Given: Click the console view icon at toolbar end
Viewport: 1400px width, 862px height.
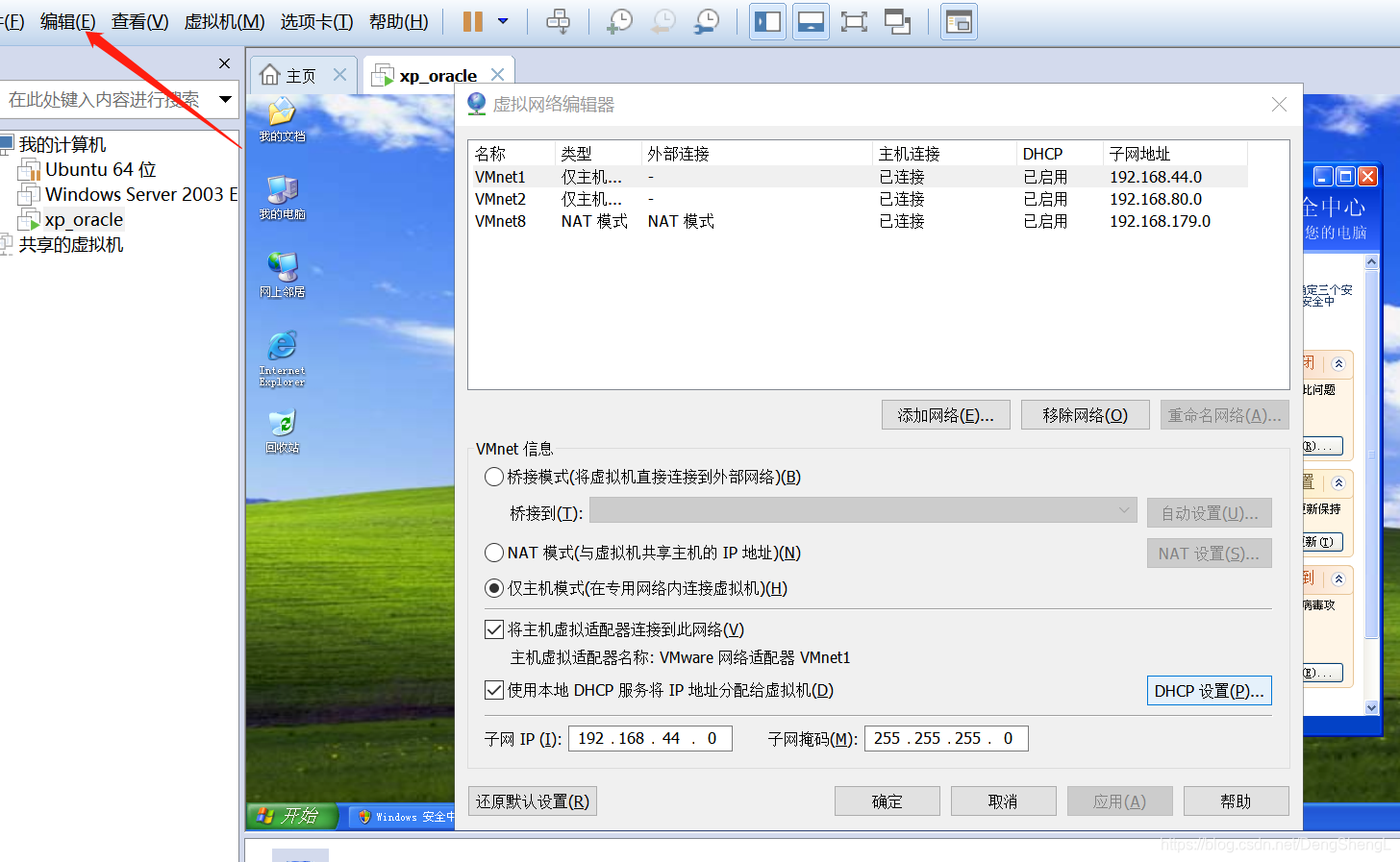Looking at the screenshot, I should (x=959, y=21).
